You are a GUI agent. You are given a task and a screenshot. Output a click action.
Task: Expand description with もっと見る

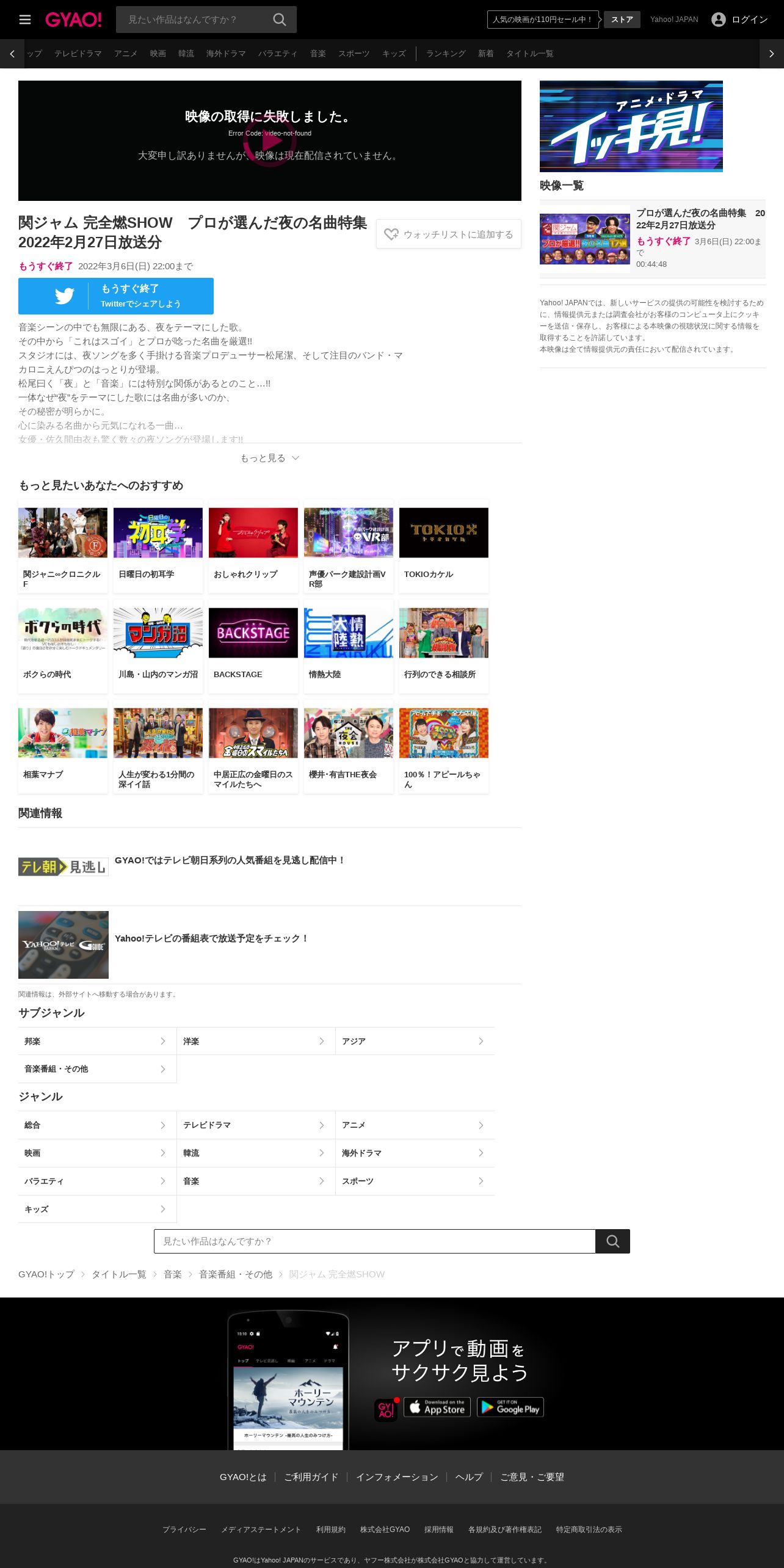(x=269, y=458)
